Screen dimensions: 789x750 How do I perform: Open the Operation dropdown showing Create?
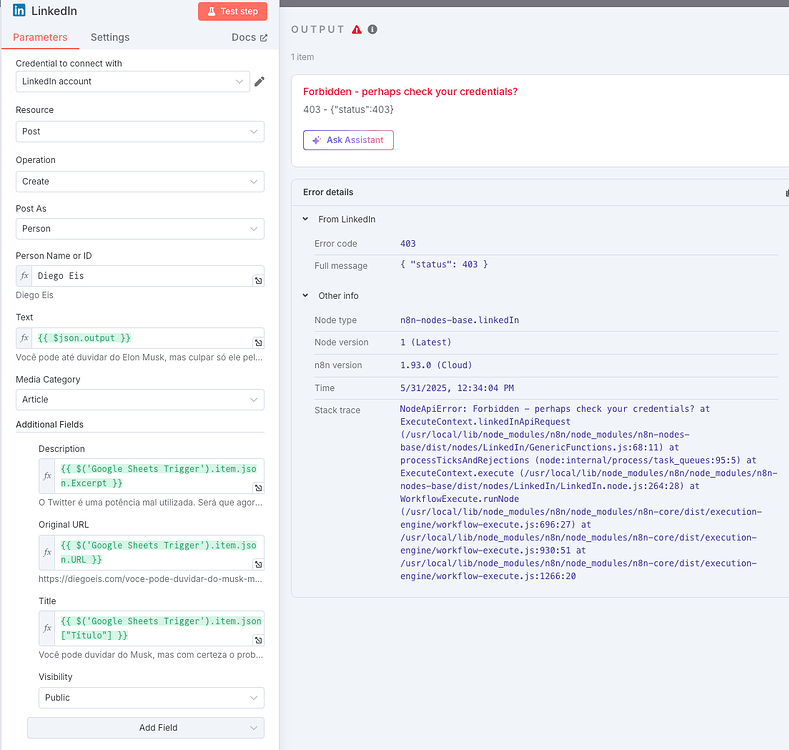[140, 181]
